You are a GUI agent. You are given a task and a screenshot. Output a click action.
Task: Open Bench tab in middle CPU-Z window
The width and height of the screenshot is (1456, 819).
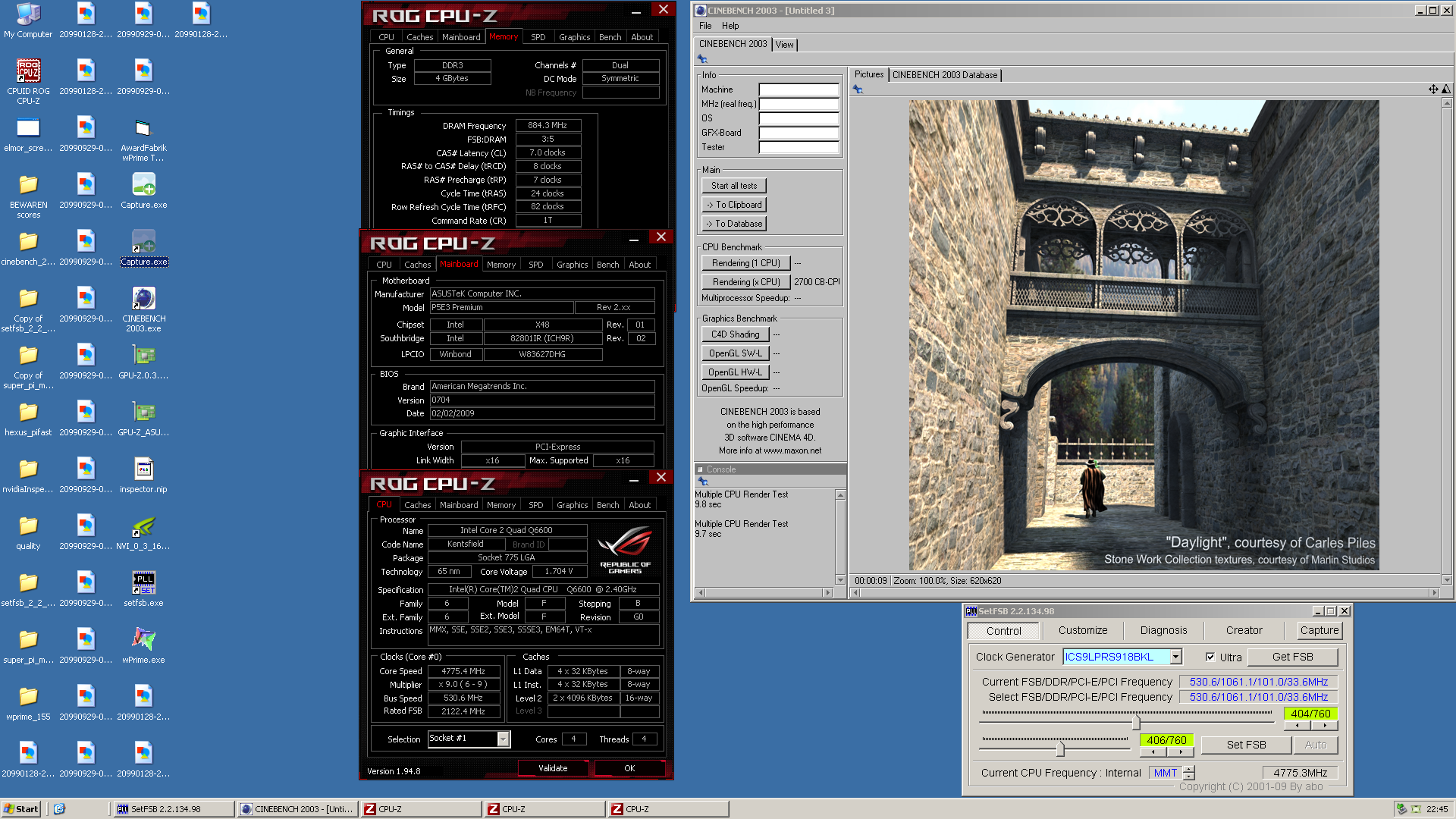(x=607, y=265)
